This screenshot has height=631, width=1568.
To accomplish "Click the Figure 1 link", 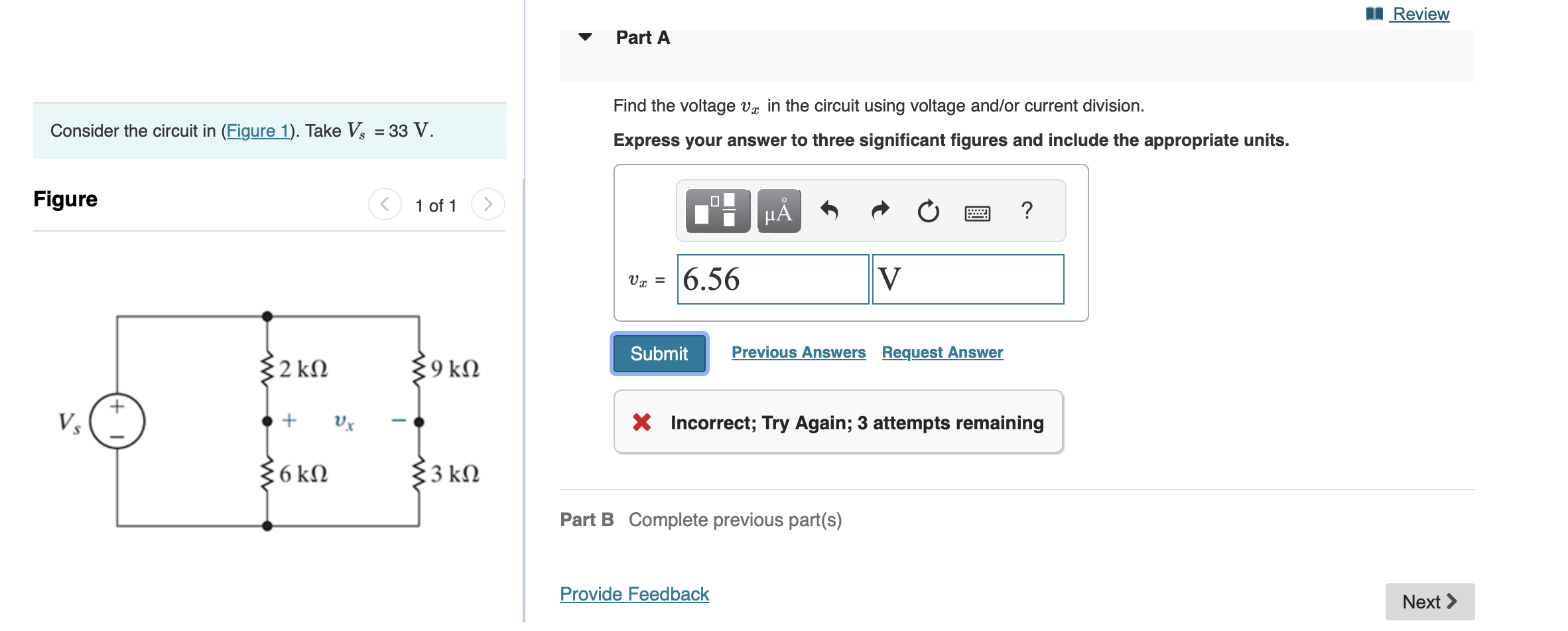I will point(258,131).
